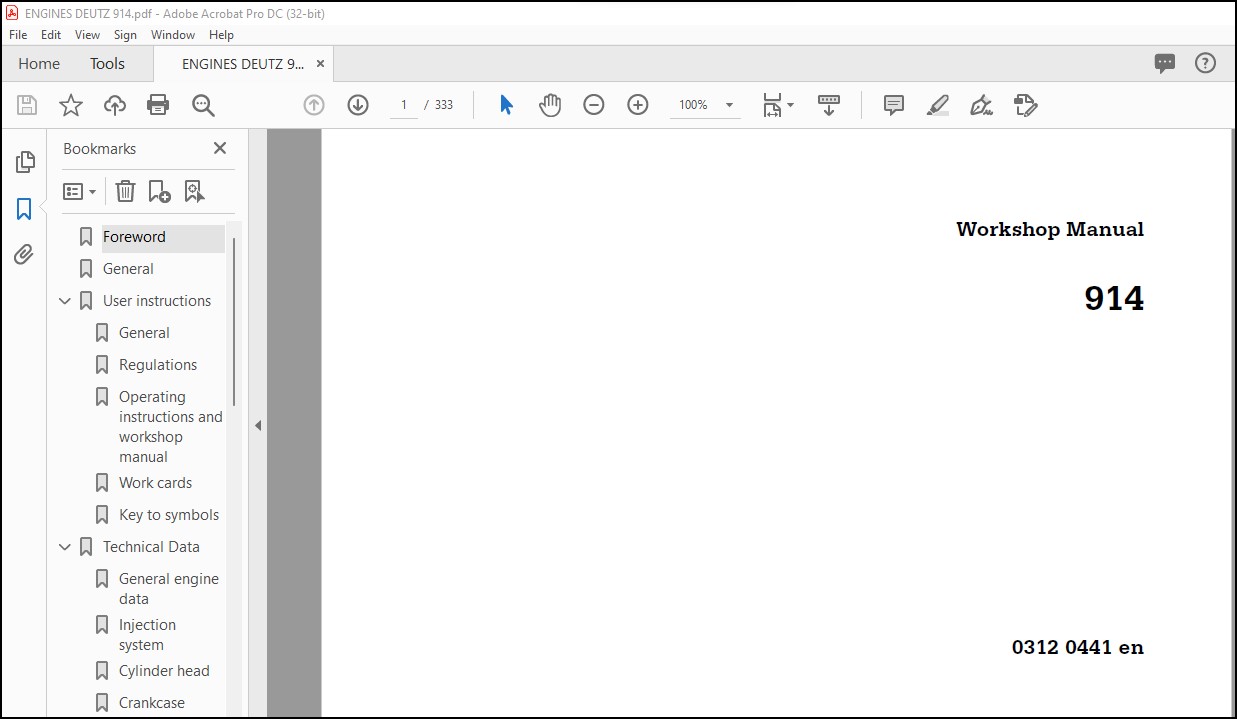Click the upload to cloud icon

tap(115, 105)
